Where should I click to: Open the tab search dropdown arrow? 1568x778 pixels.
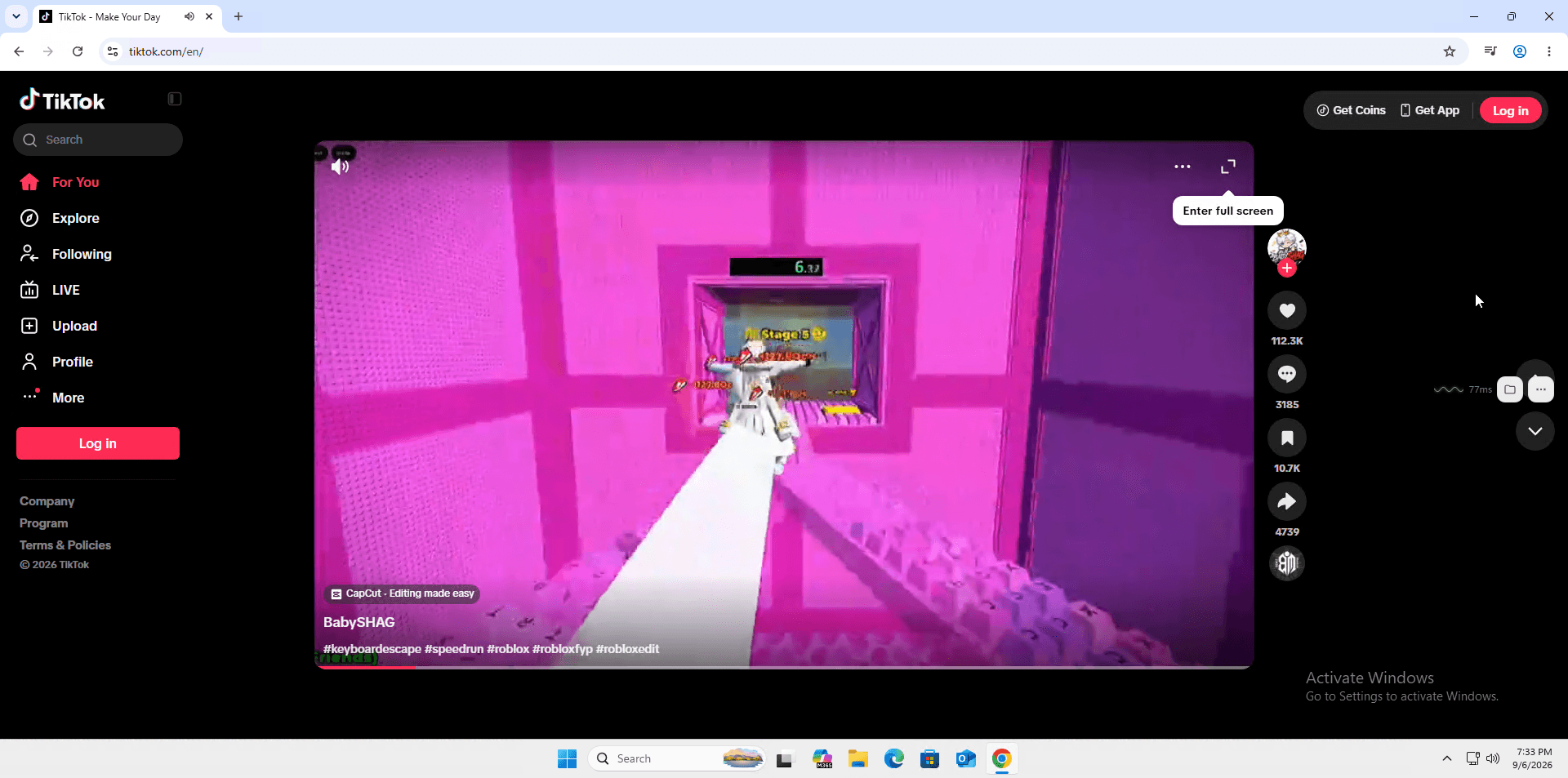pyautogui.click(x=16, y=16)
